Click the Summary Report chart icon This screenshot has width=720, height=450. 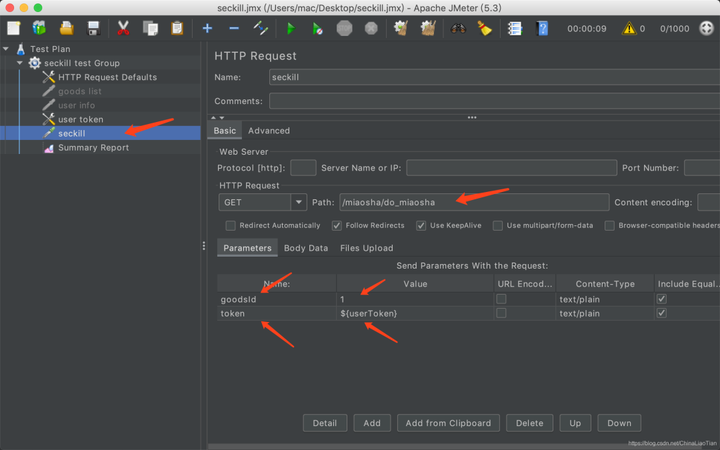click(49, 147)
